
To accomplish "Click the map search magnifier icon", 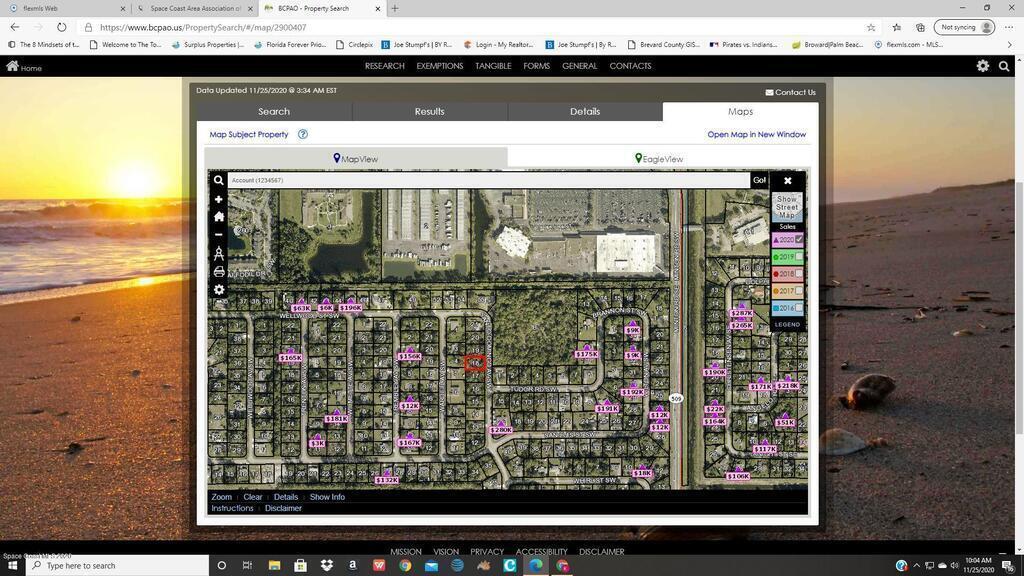I will pos(218,181).
